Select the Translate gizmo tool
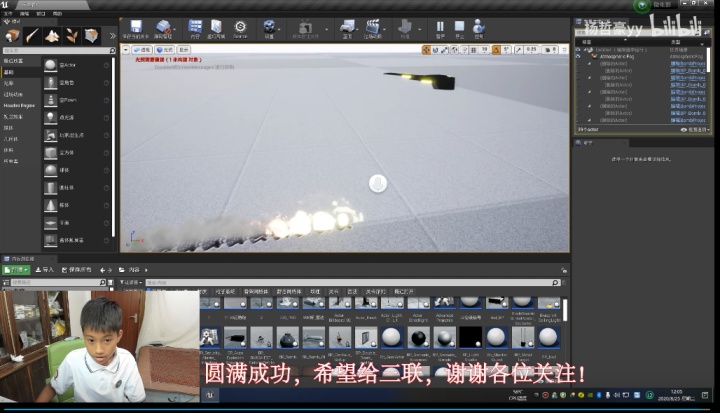 click(x=426, y=50)
